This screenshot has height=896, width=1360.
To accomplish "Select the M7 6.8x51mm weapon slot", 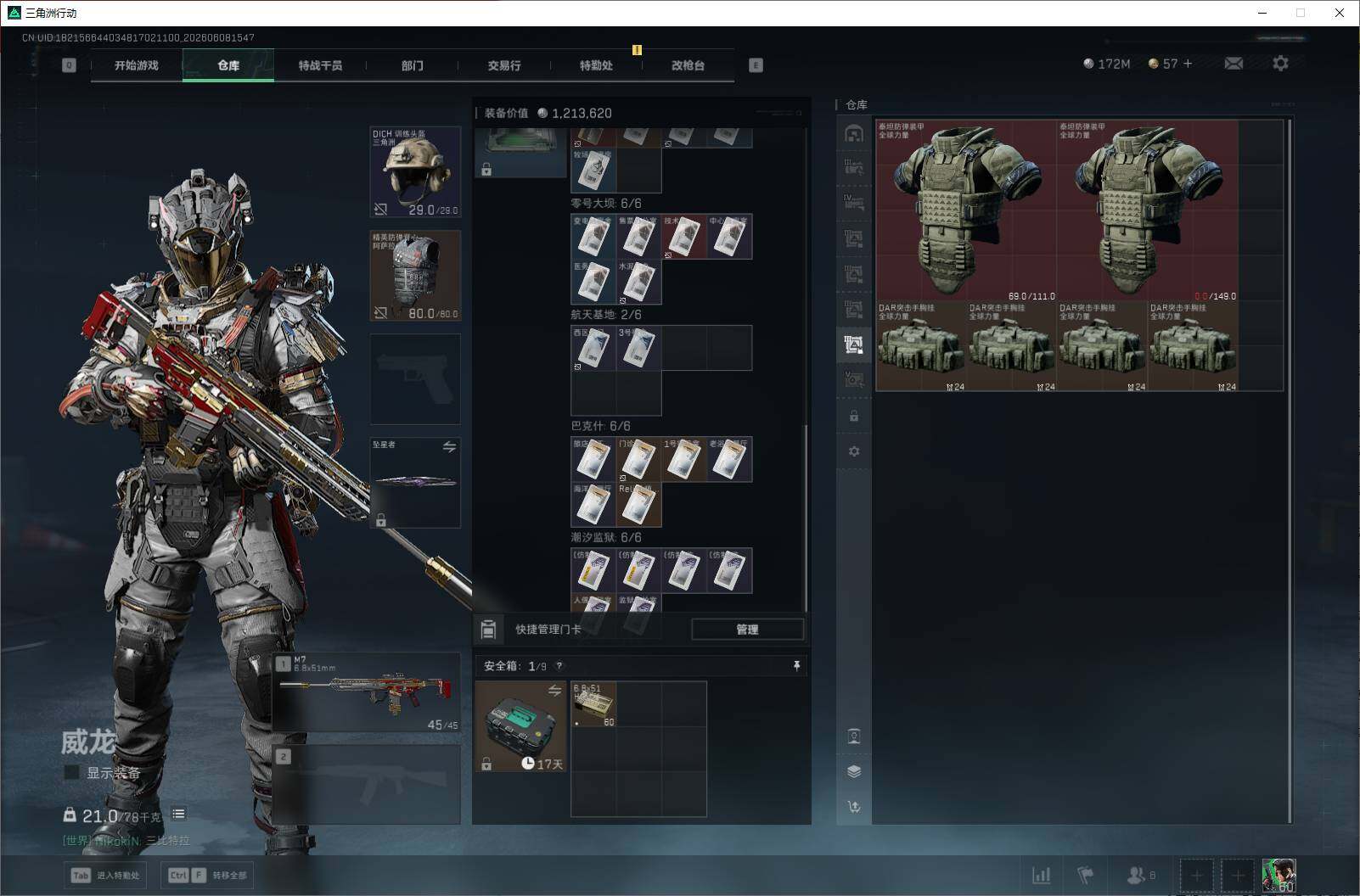I will coord(367,693).
